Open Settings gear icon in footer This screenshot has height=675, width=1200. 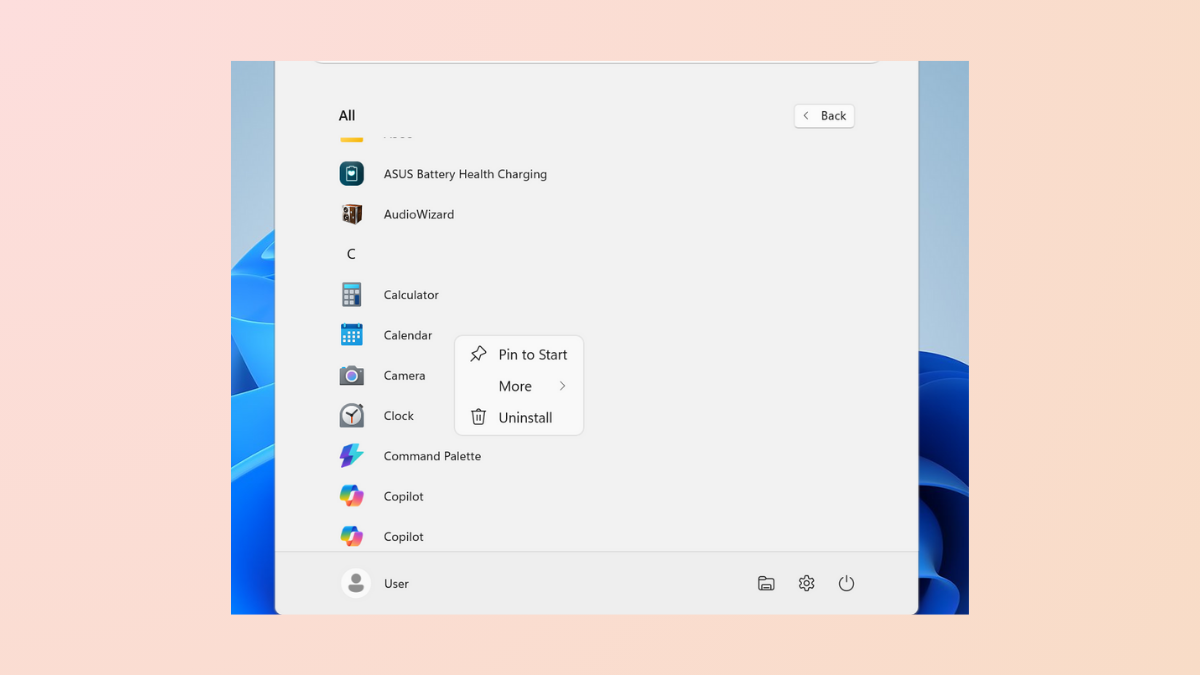806,583
